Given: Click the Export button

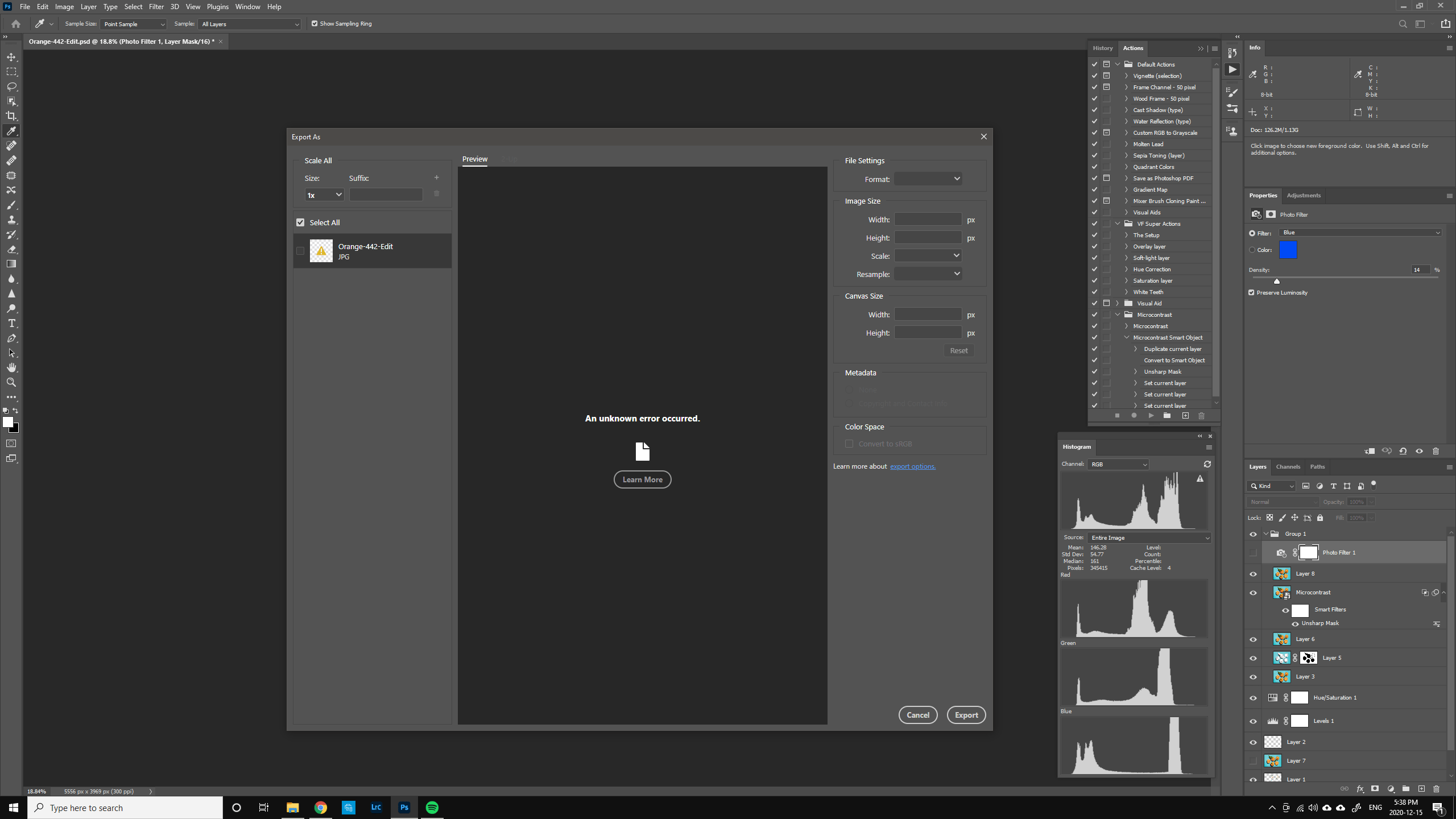Looking at the screenshot, I should tap(966, 715).
